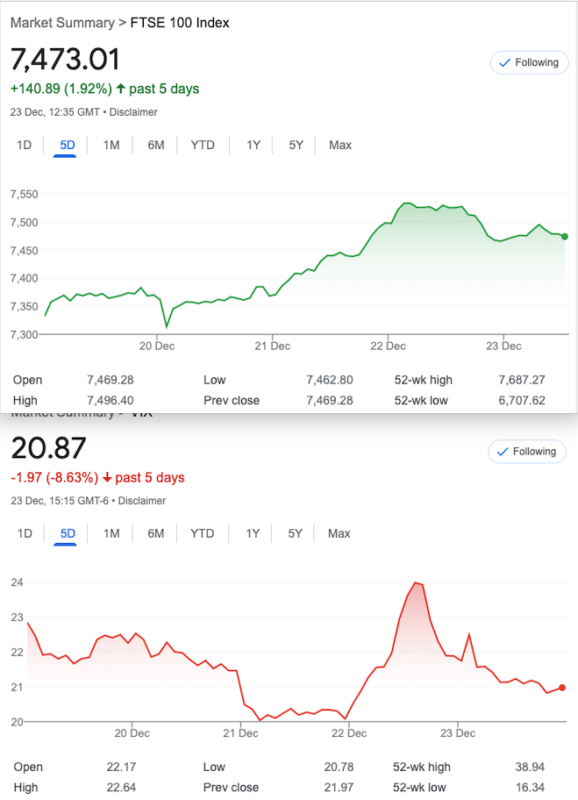Click the FTSE Low value 7,462.80

click(x=330, y=380)
